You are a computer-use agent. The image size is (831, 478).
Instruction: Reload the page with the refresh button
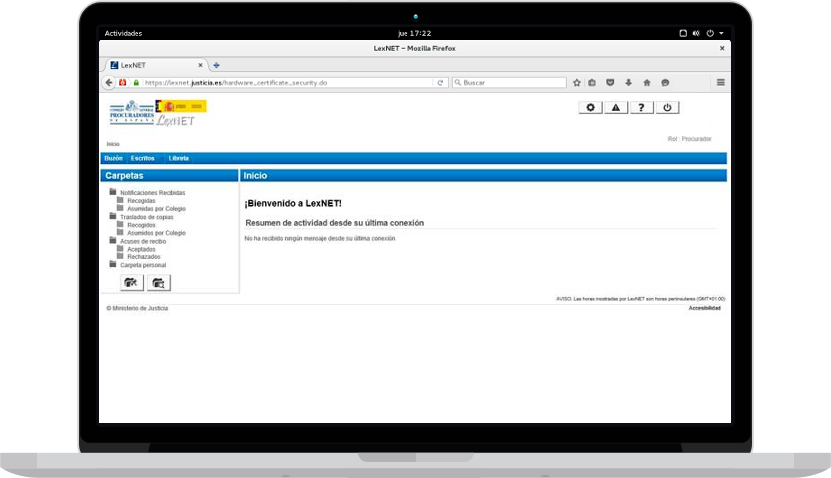pos(440,83)
